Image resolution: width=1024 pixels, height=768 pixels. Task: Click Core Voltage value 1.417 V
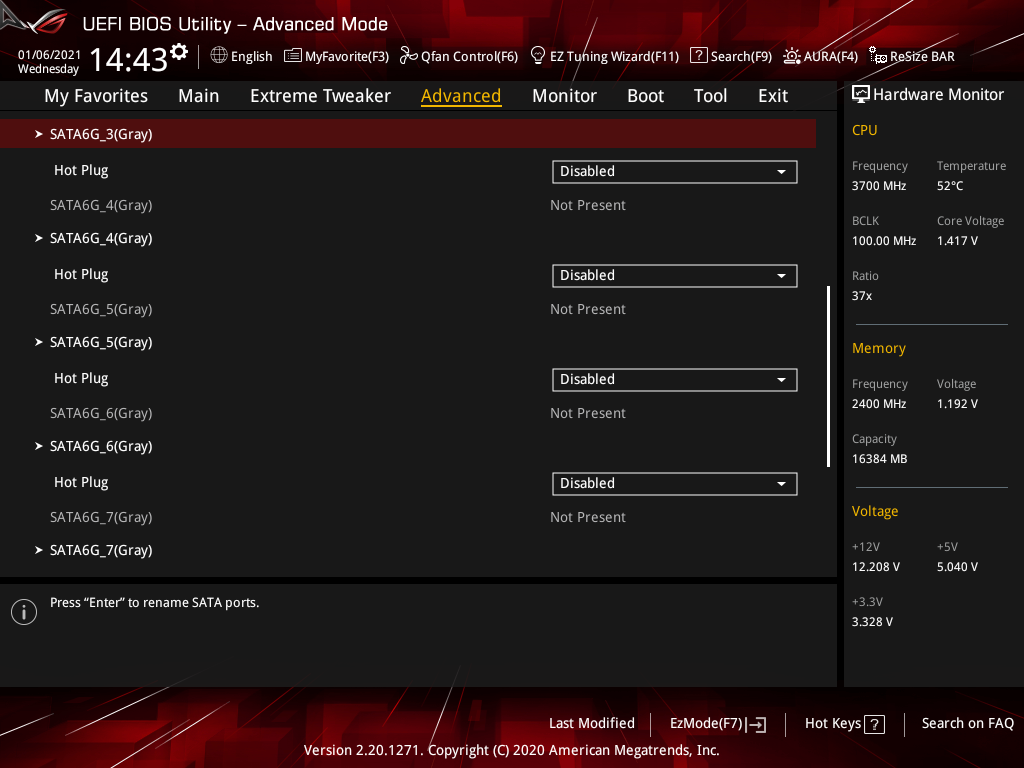click(957, 241)
